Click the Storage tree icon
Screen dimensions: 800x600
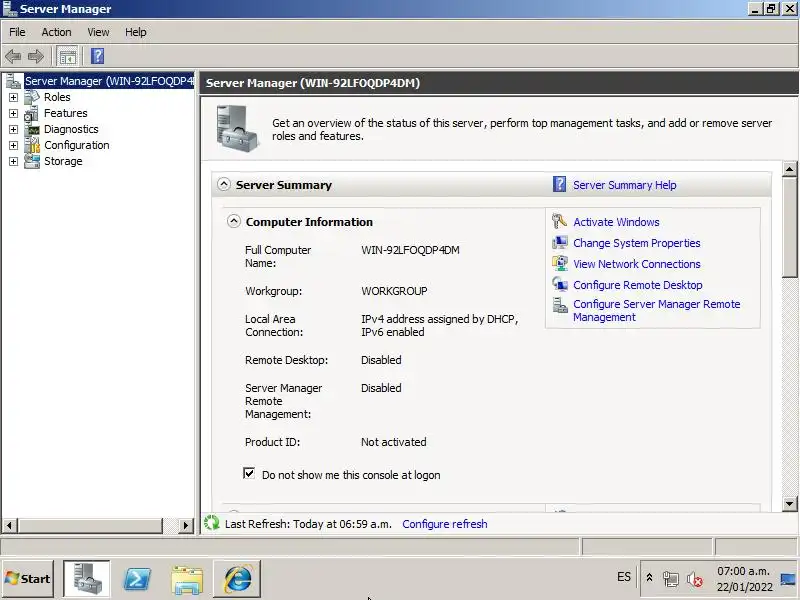[32, 161]
